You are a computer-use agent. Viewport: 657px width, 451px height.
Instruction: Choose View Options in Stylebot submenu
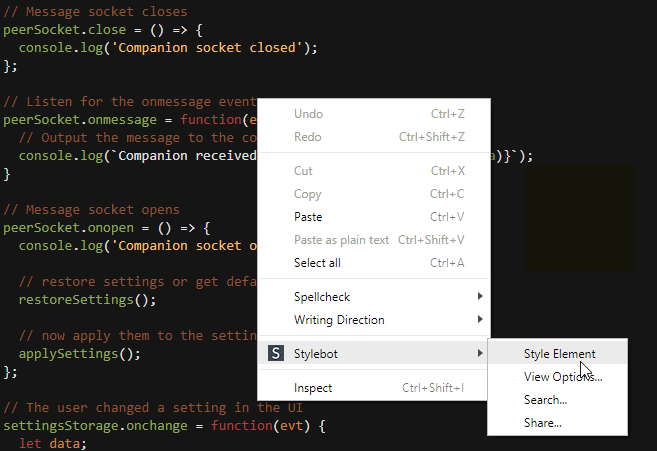[x=562, y=377]
